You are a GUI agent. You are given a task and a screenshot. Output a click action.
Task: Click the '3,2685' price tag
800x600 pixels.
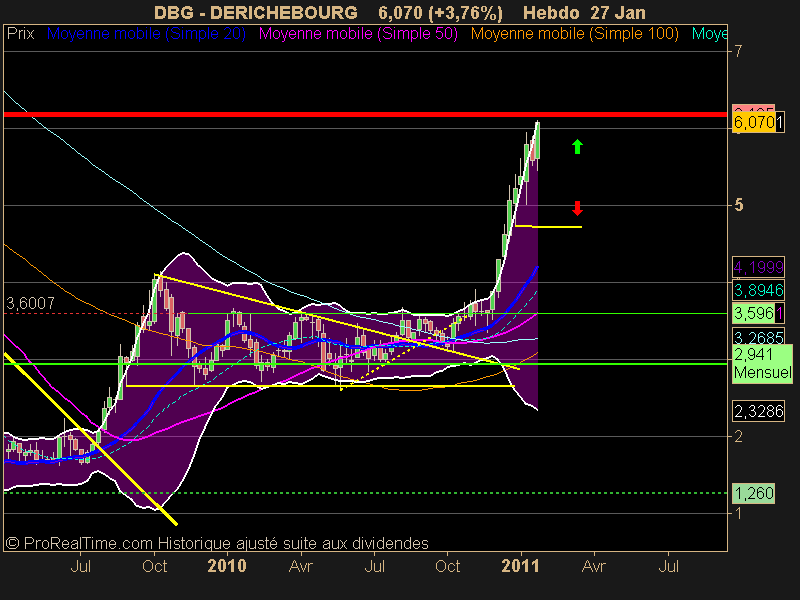[x=758, y=337]
